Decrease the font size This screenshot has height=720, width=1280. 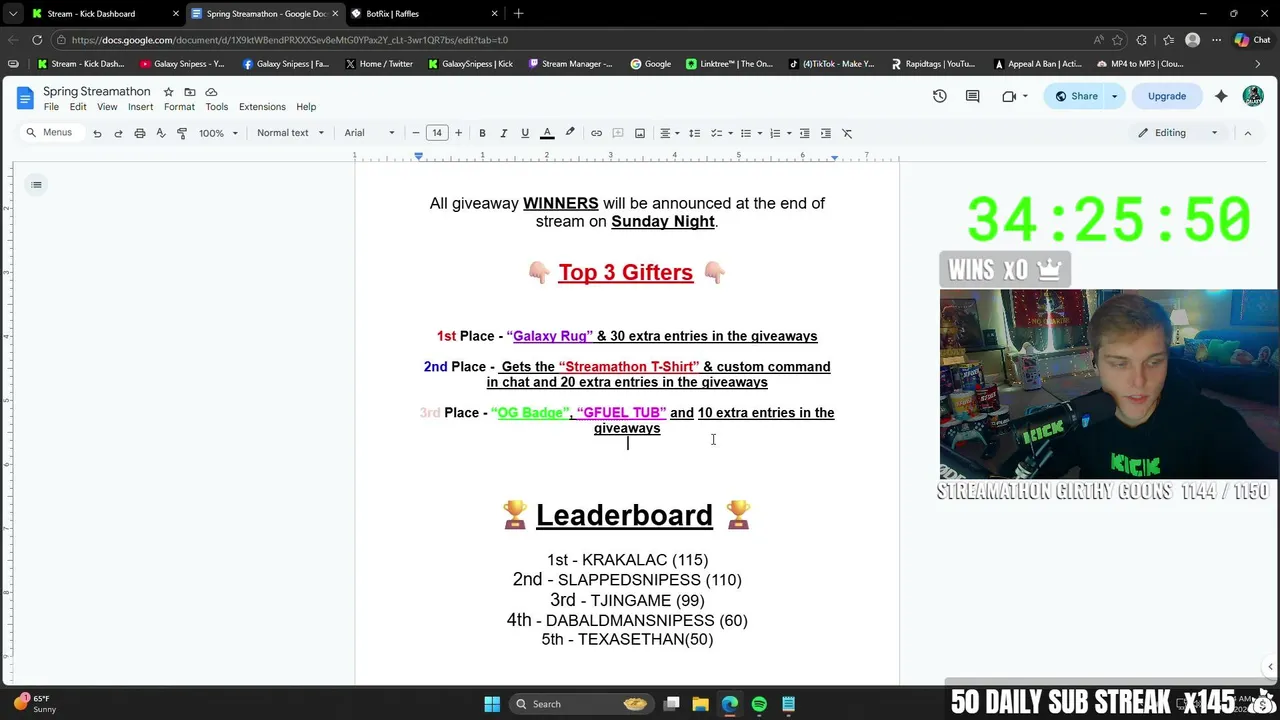[416, 133]
